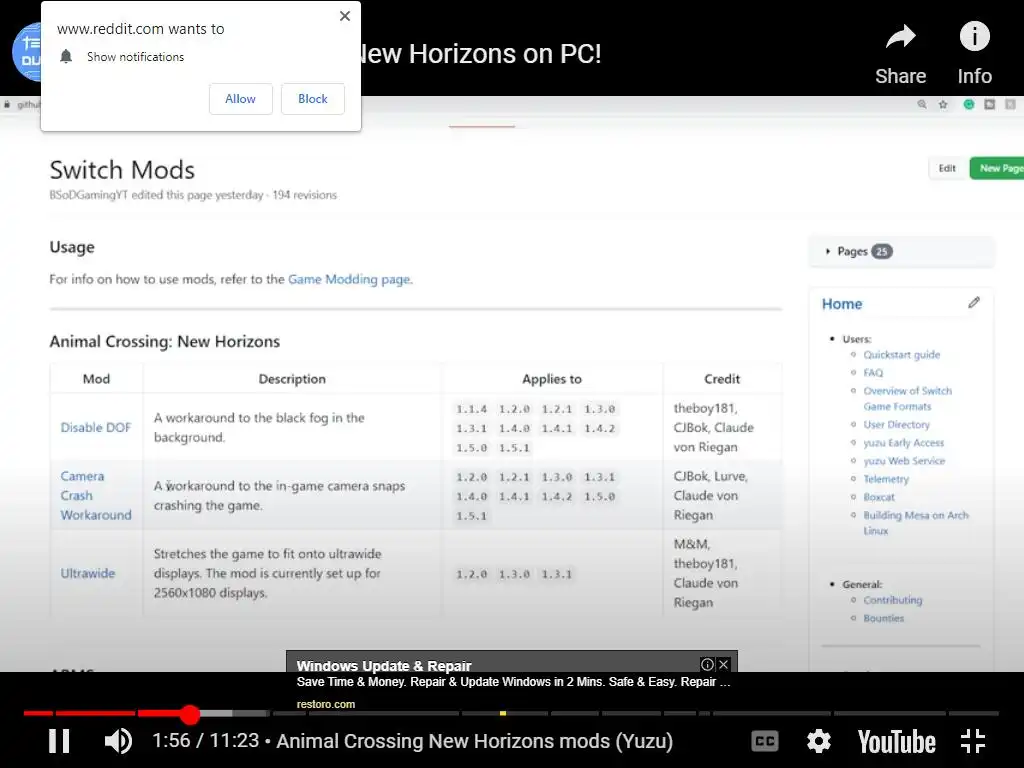This screenshot has width=1024, height=768.
Task: Click the bookmark star icon in browser
Action: (943, 104)
